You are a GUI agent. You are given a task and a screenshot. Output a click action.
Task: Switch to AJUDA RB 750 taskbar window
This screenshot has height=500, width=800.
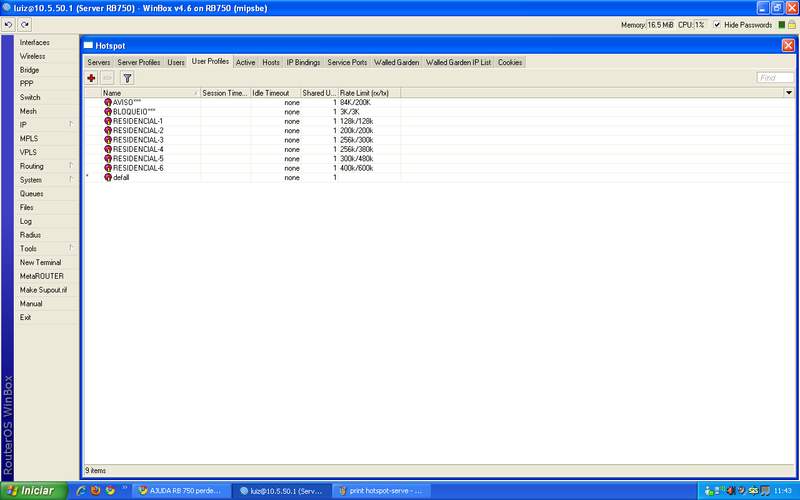coord(180,491)
